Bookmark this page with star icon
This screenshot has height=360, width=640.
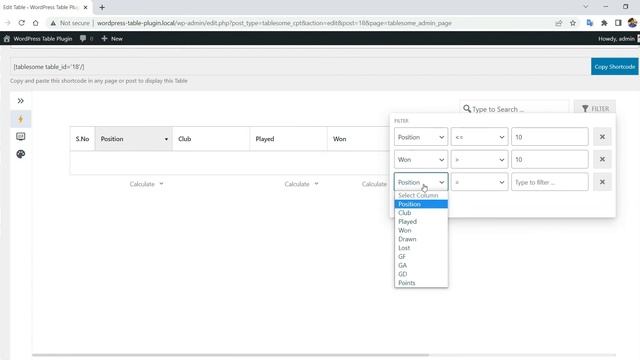pyautogui.click(x=573, y=23)
